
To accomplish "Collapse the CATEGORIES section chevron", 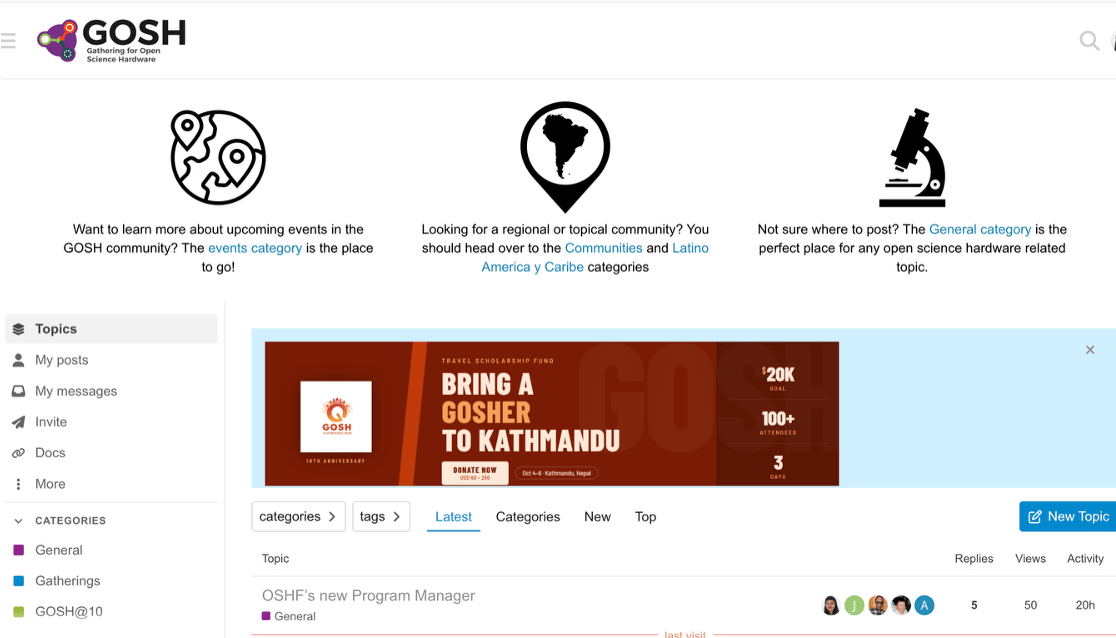I will tap(19, 521).
